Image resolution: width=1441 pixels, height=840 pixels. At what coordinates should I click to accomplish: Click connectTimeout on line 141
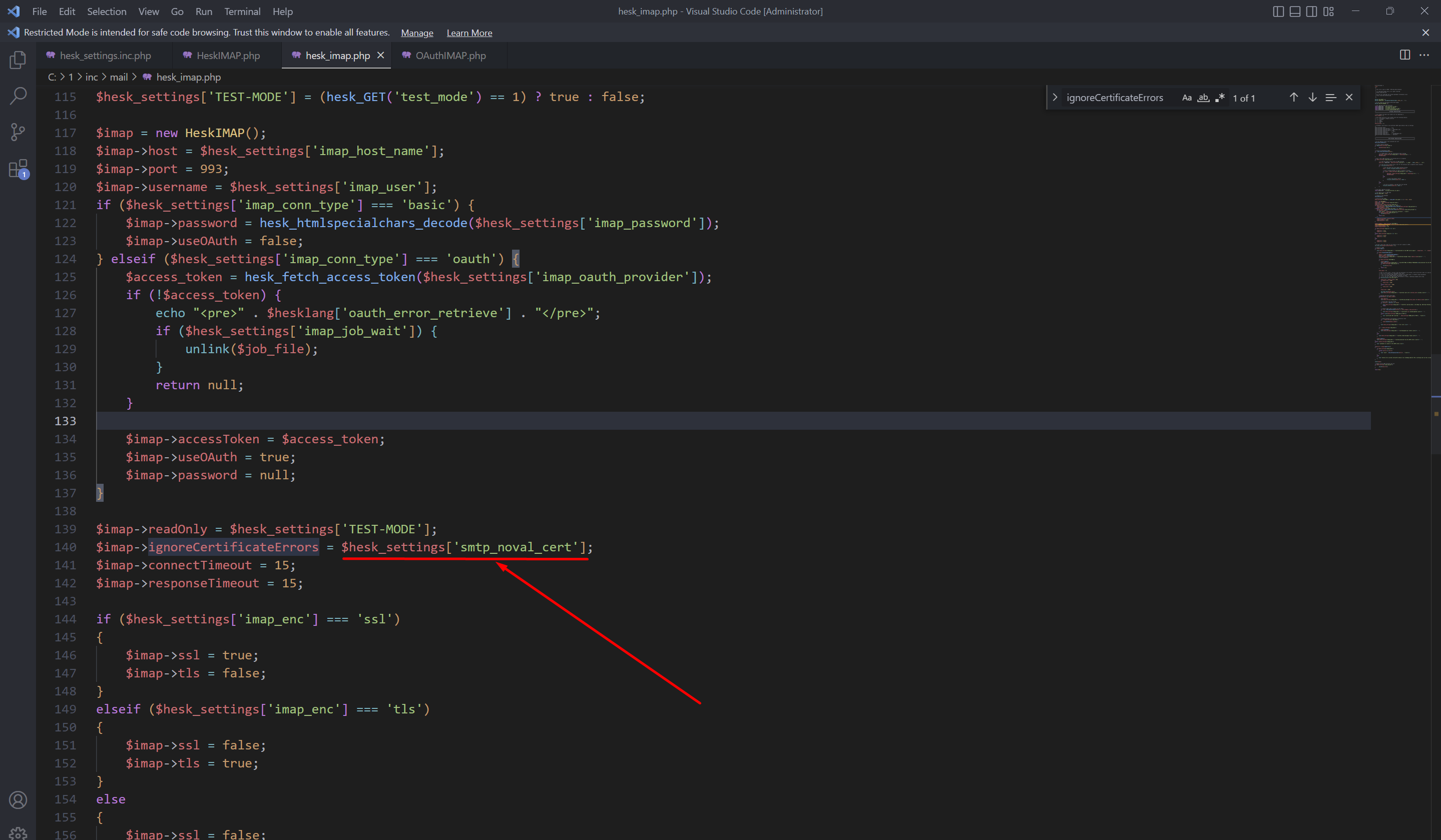[x=200, y=565]
